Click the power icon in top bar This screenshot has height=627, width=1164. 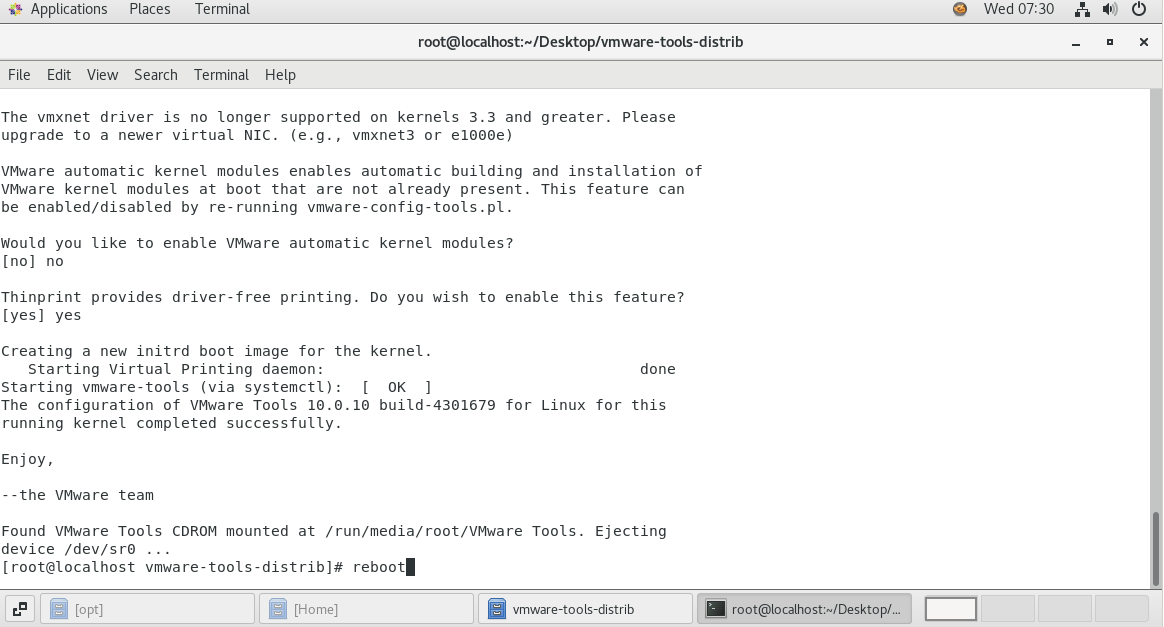pyautogui.click(x=1139, y=9)
